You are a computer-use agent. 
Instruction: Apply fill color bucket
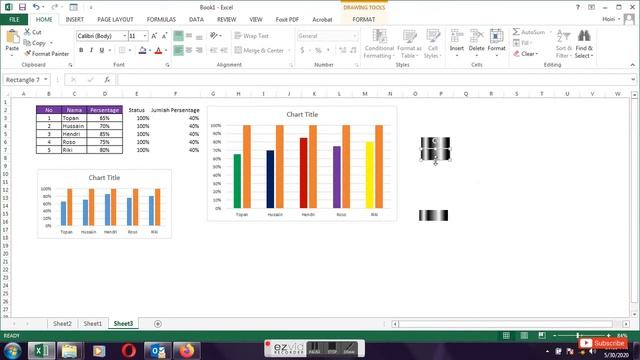(142, 50)
